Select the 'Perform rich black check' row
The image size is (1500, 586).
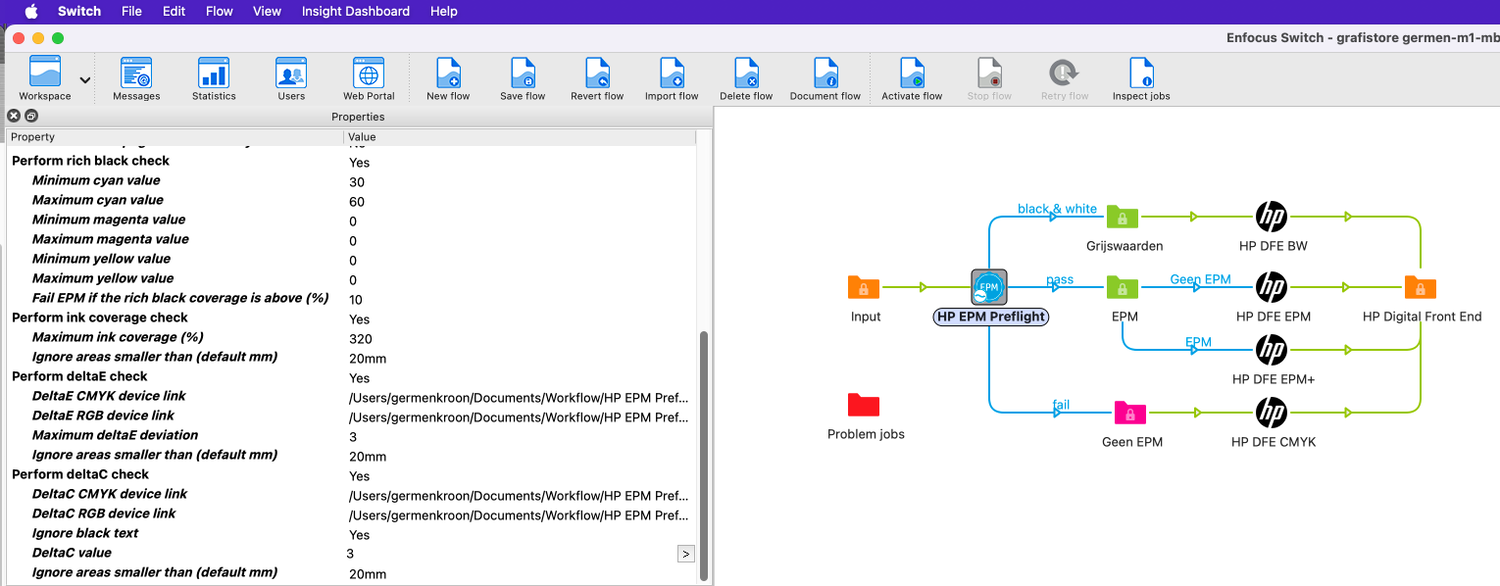pyautogui.click(x=351, y=161)
